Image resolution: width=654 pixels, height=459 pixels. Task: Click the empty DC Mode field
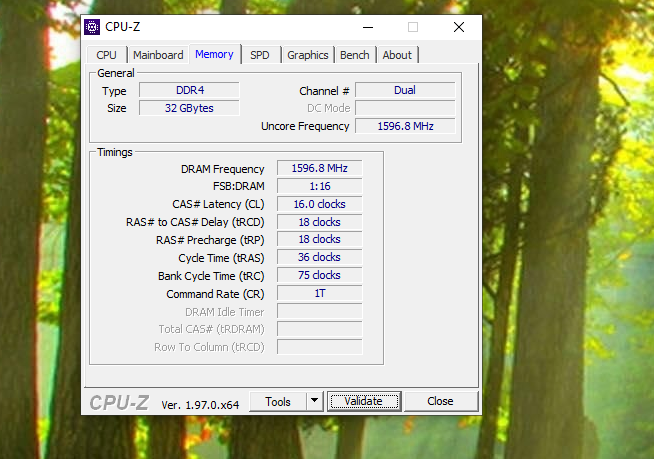[x=405, y=108]
